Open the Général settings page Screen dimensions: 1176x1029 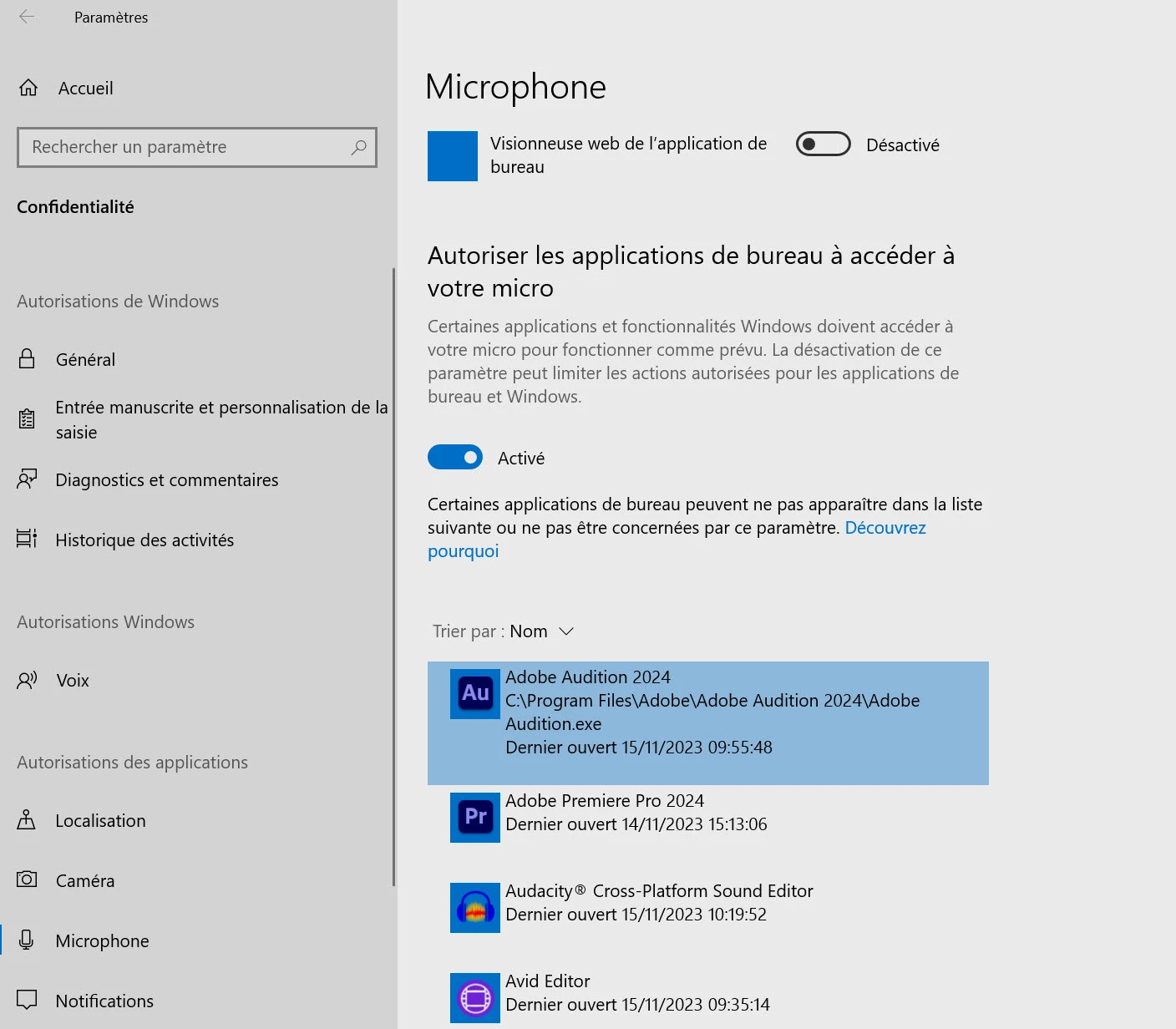[196, 359]
